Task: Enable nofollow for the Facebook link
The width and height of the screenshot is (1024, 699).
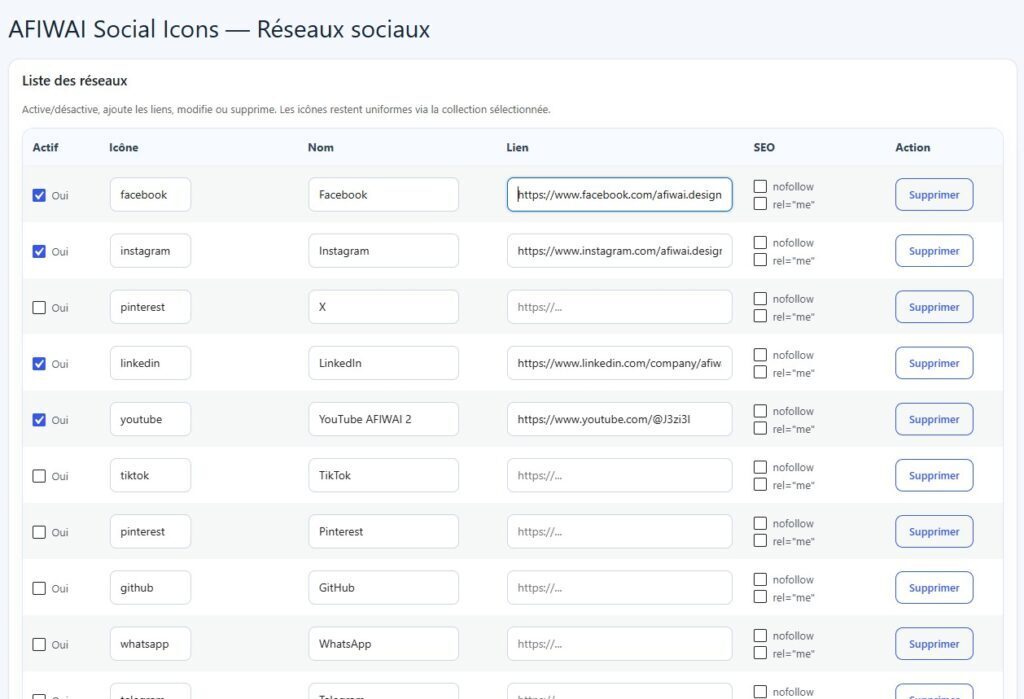Action: [760, 186]
